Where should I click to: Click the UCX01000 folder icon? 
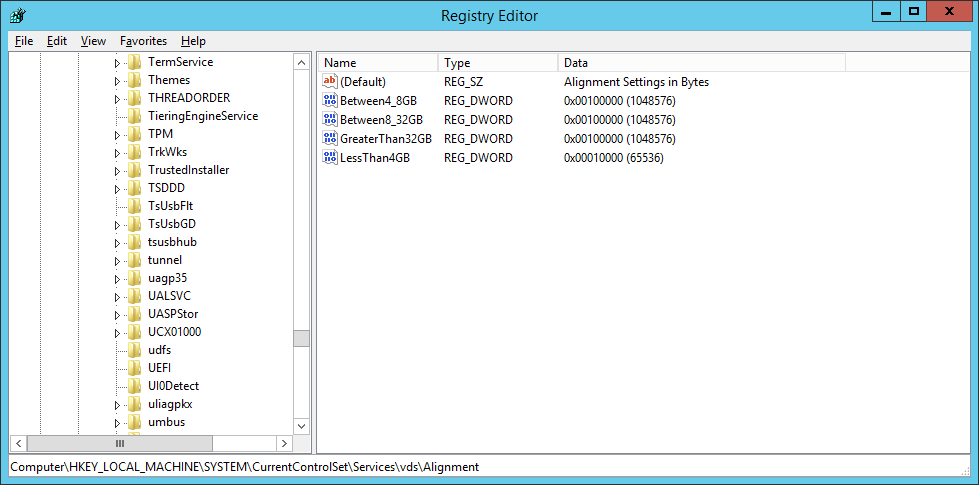pos(134,331)
